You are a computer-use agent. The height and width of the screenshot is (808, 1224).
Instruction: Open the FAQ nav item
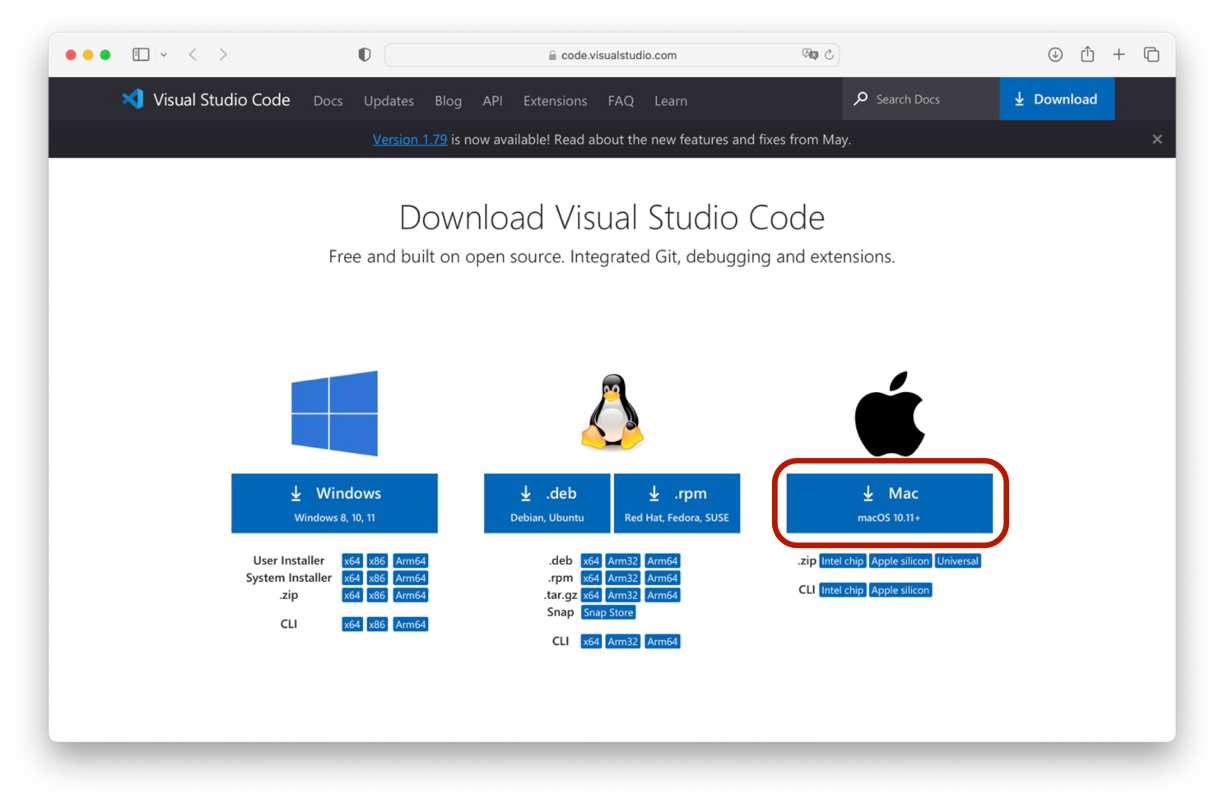coord(620,101)
